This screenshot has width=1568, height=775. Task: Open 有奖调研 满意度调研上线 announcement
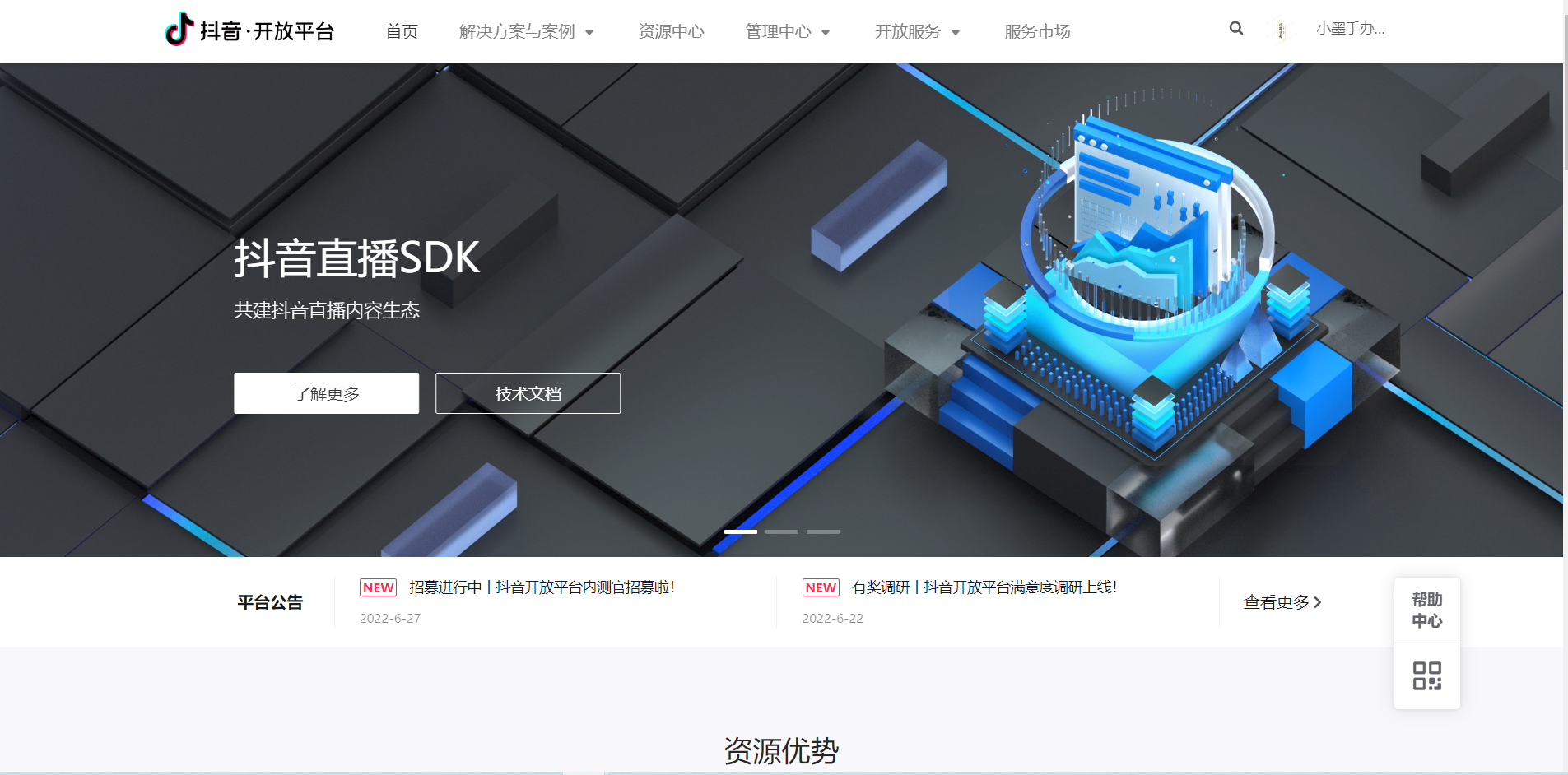click(x=984, y=587)
